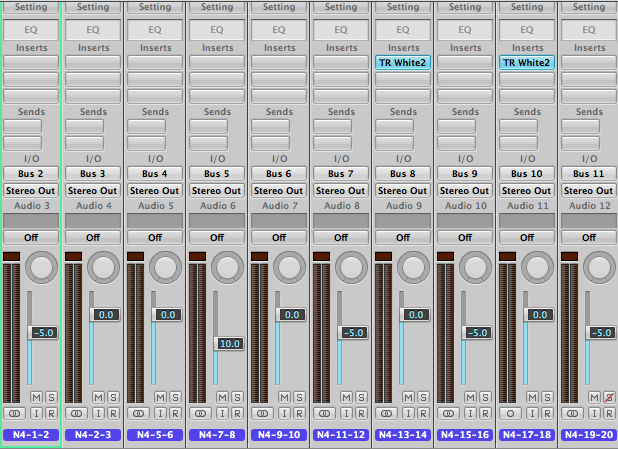
Task: Toggle stereo format icon on N4-13-14 strip
Action: pos(387,414)
